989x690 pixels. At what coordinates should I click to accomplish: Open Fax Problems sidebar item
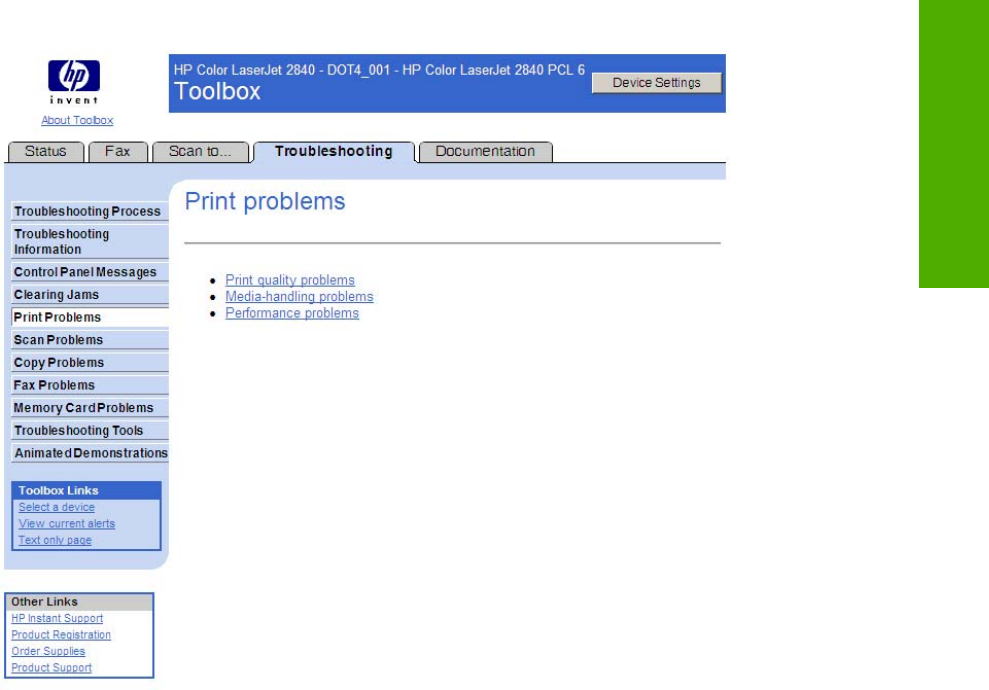(x=90, y=385)
